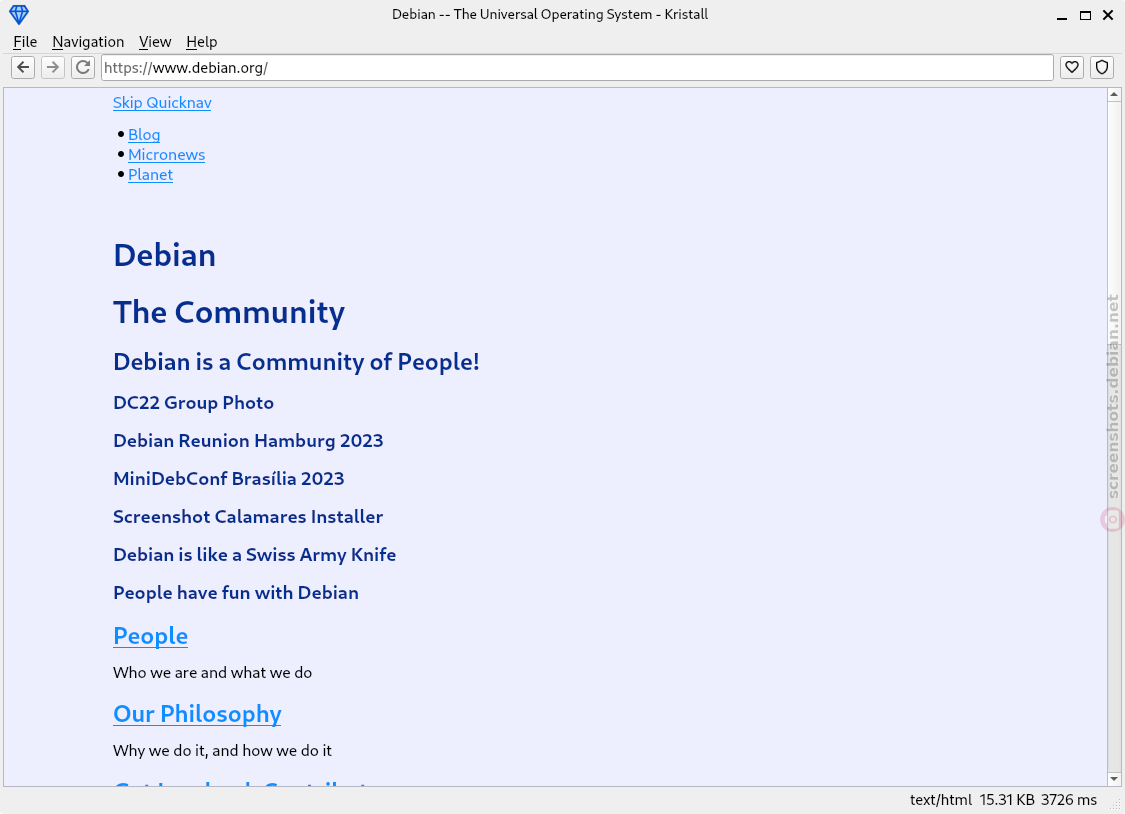Open the People heading link
This screenshot has width=1125, height=814.
click(151, 636)
